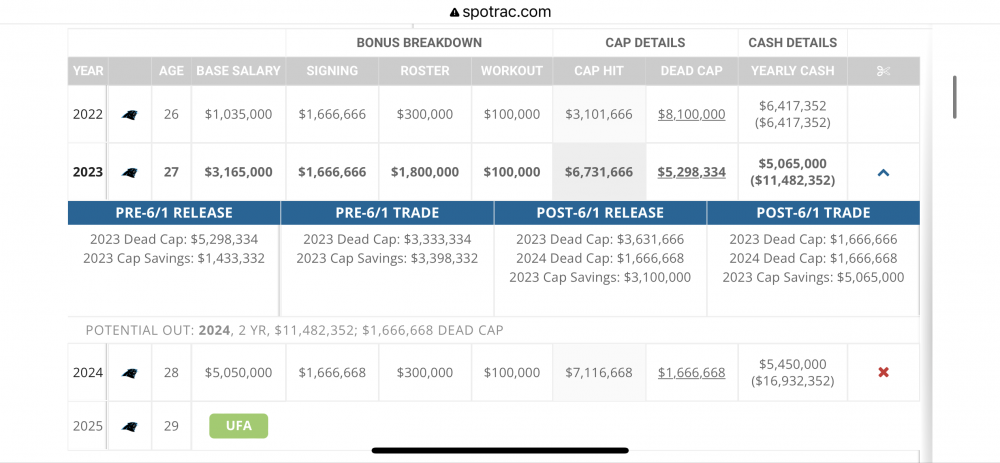Tap the lock icon beside spotrac.com
This screenshot has width=1000, height=463.
pos(455,13)
